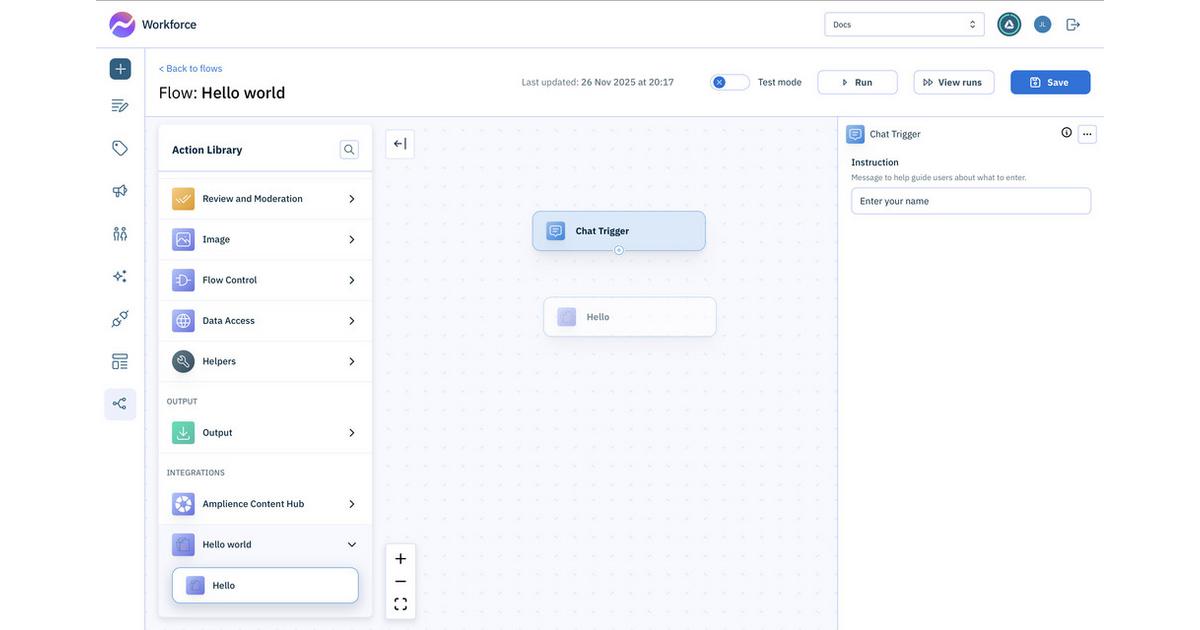Screen dimensions: 1200x630
Task: Select the Hello action in library
Action: coord(265,586)
